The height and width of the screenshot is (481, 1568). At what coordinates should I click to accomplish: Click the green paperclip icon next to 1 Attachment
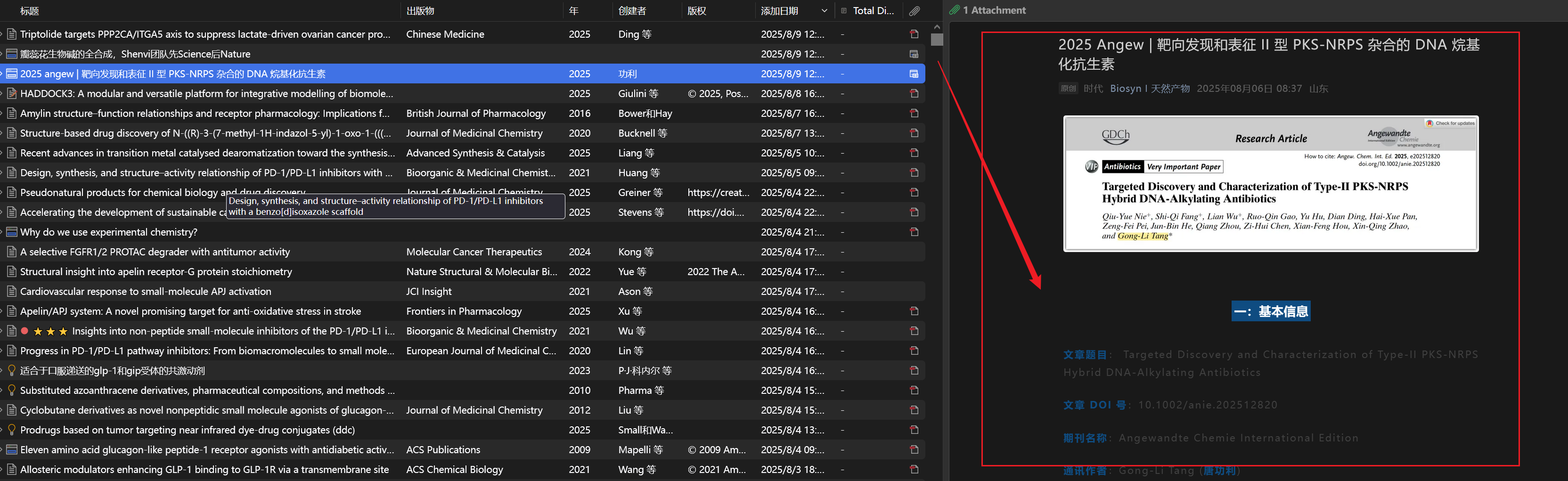(x=955, y=10)
